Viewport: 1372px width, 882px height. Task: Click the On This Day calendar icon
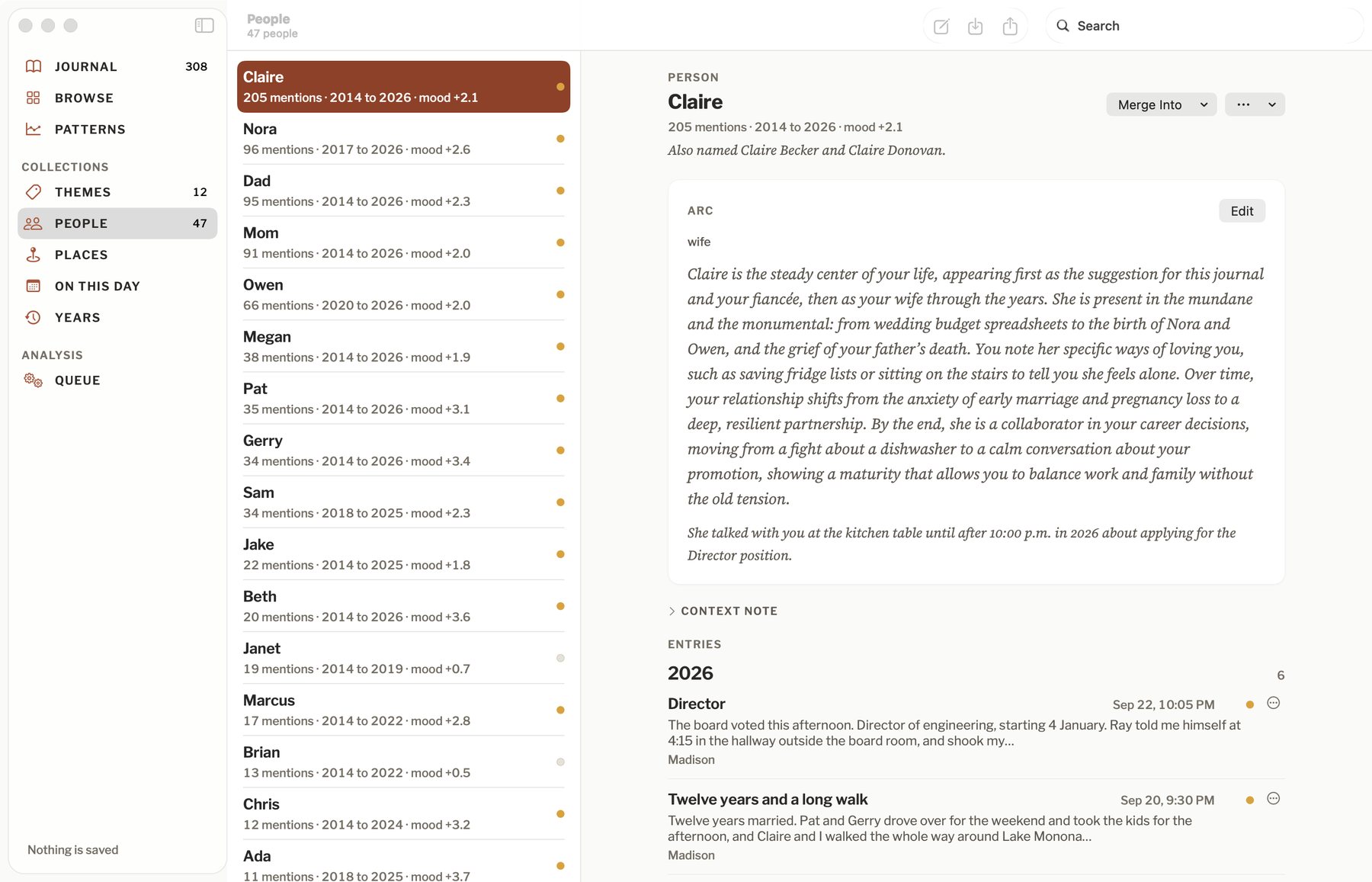tap(34, 286)
